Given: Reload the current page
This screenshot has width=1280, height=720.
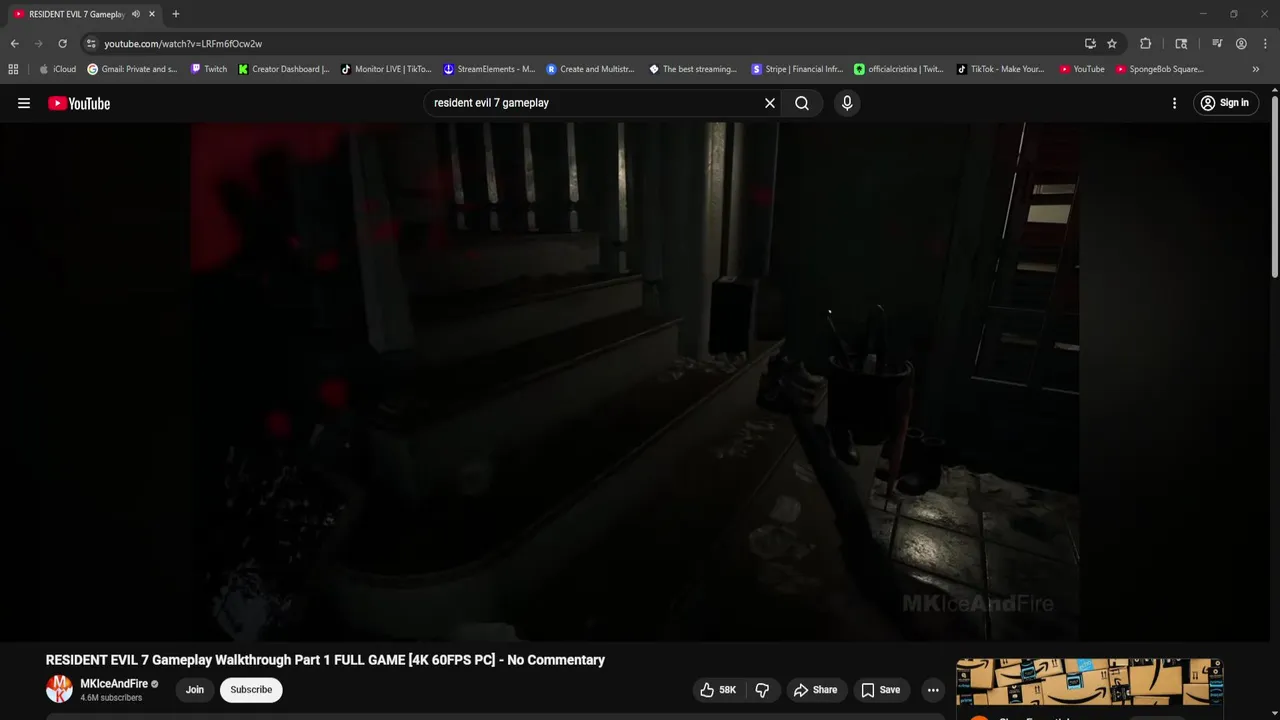Looking at the screenshot, I should (x=62, y=44).
